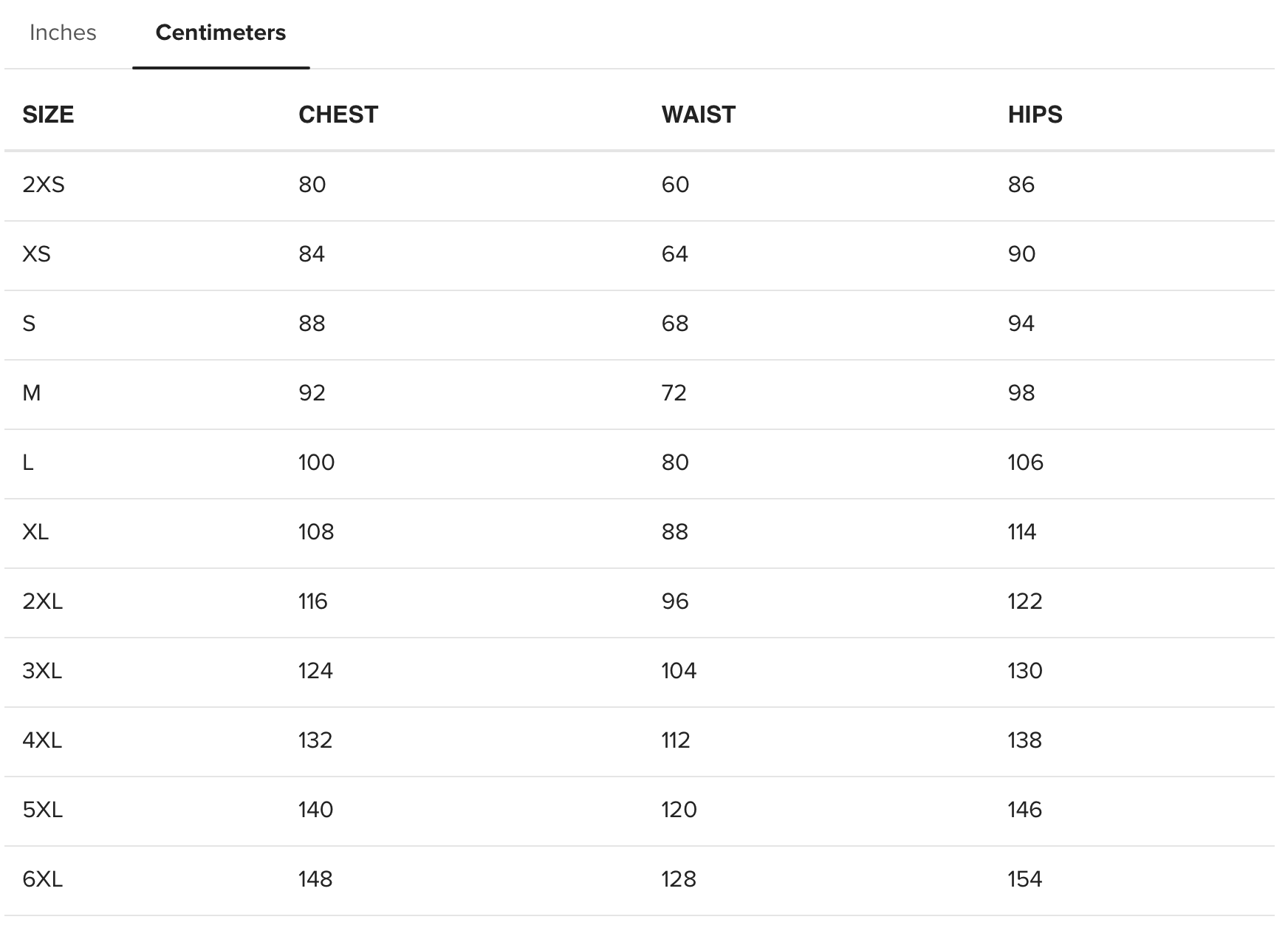Screen dimensions: 1288x928
Task: Select the 4XL size row label
Action: point(42,740)
